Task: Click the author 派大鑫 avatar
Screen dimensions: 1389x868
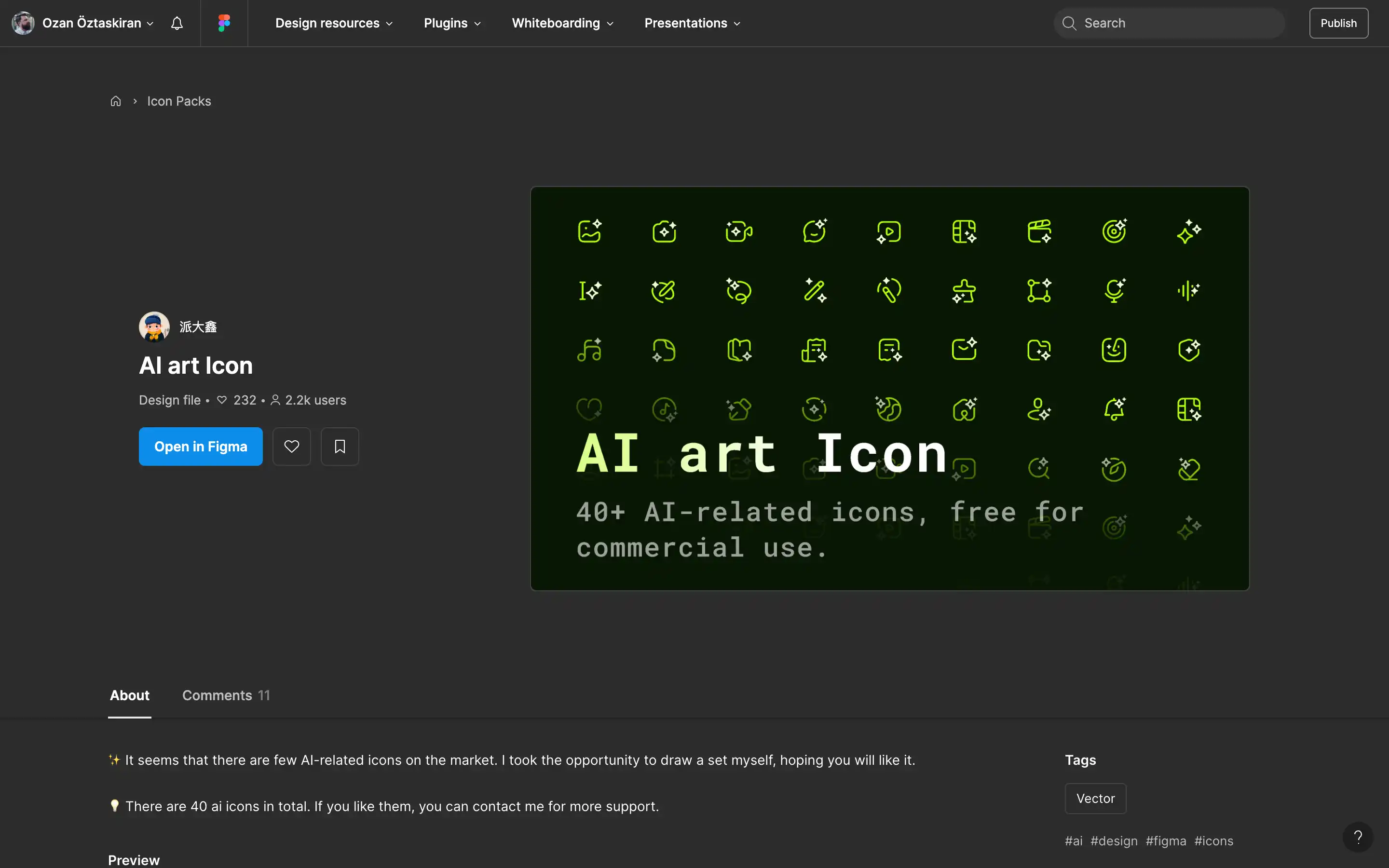Action: pos(154,326)
